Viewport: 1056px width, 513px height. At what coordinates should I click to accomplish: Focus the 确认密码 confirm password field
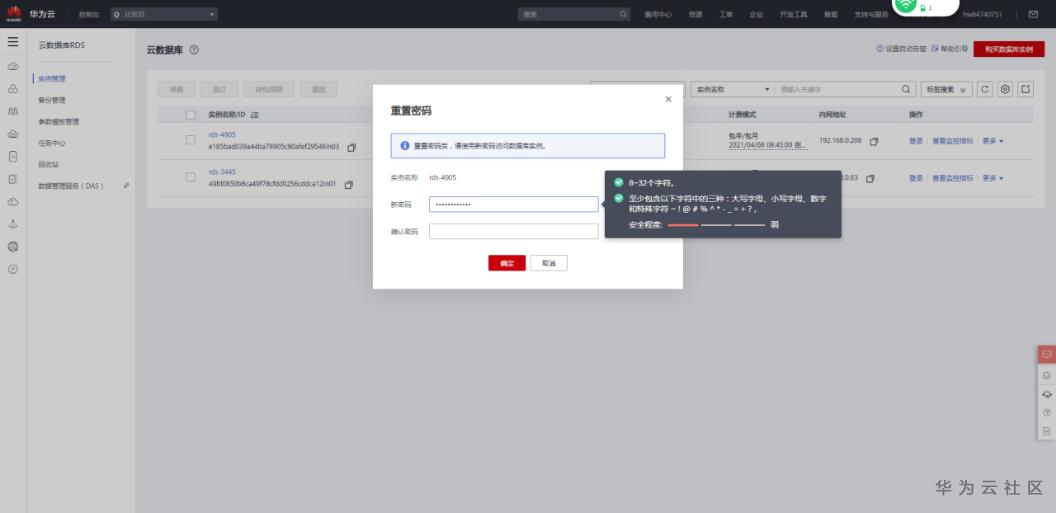pos(513,232)
